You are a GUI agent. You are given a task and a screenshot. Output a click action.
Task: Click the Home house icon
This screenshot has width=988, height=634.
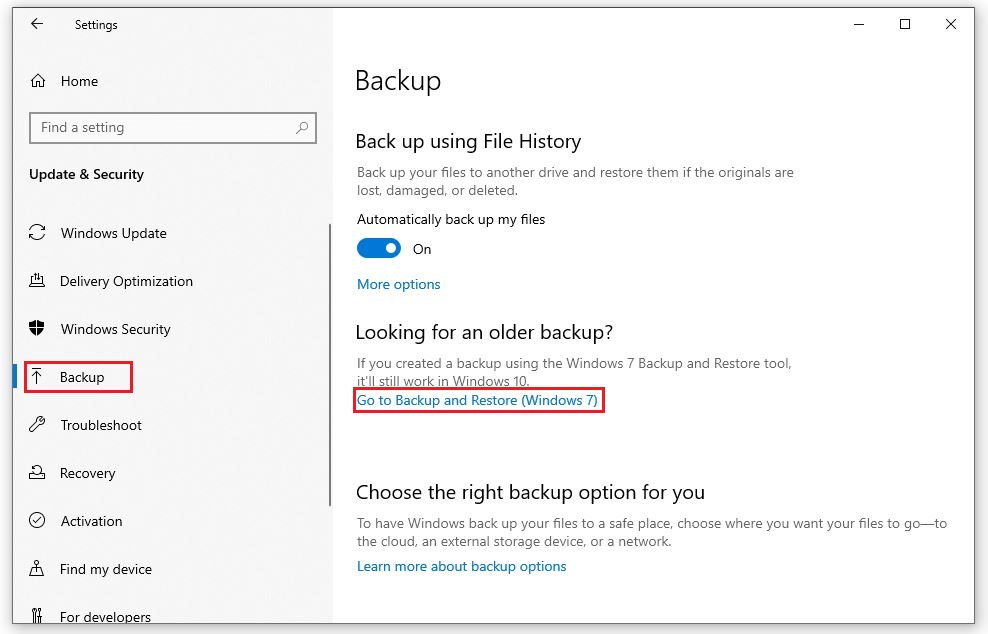tap(38, 81)
